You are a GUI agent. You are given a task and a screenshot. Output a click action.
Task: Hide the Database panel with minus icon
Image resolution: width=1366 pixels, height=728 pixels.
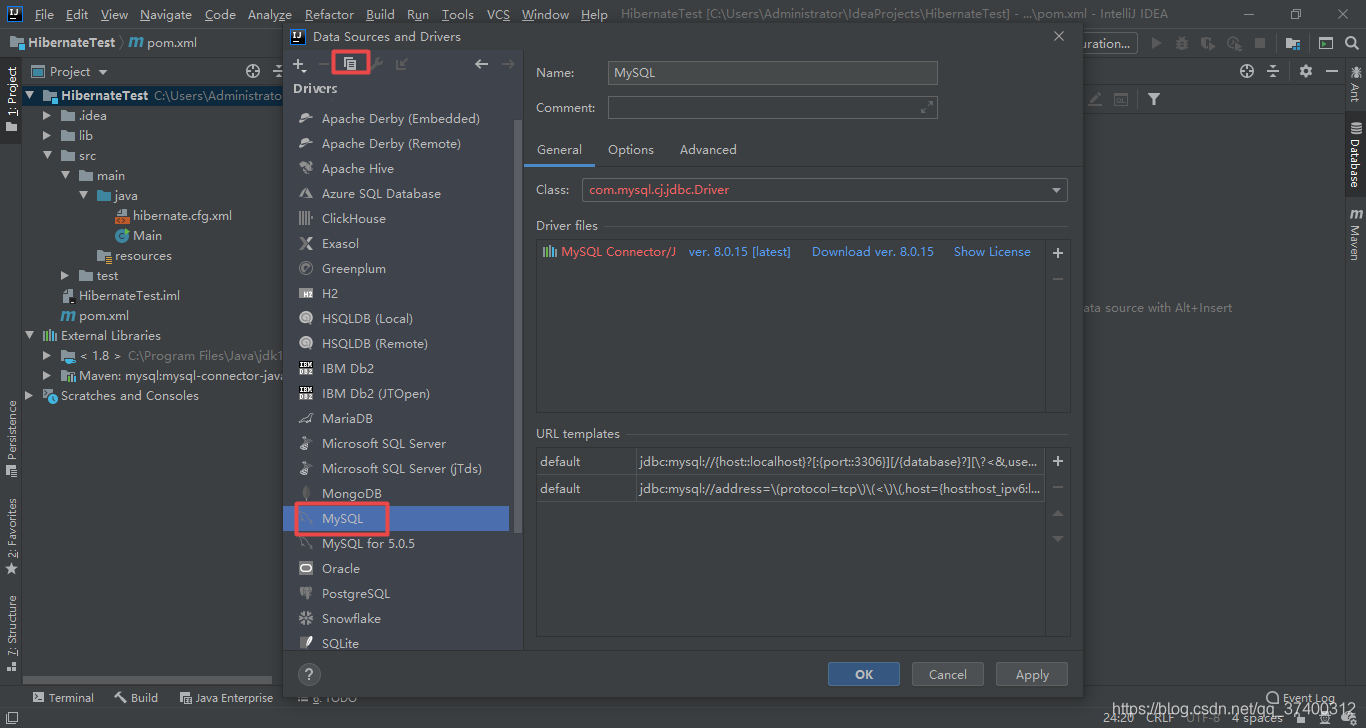point(1332,71)
